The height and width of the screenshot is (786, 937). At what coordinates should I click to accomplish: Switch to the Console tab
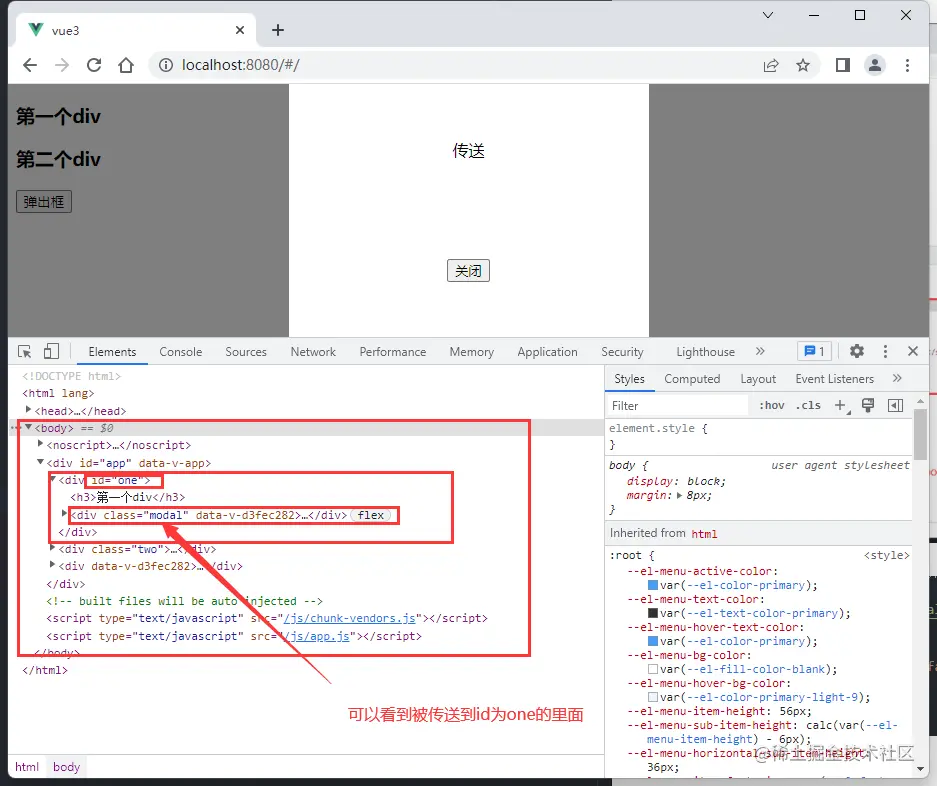click(x=180, y=352)
